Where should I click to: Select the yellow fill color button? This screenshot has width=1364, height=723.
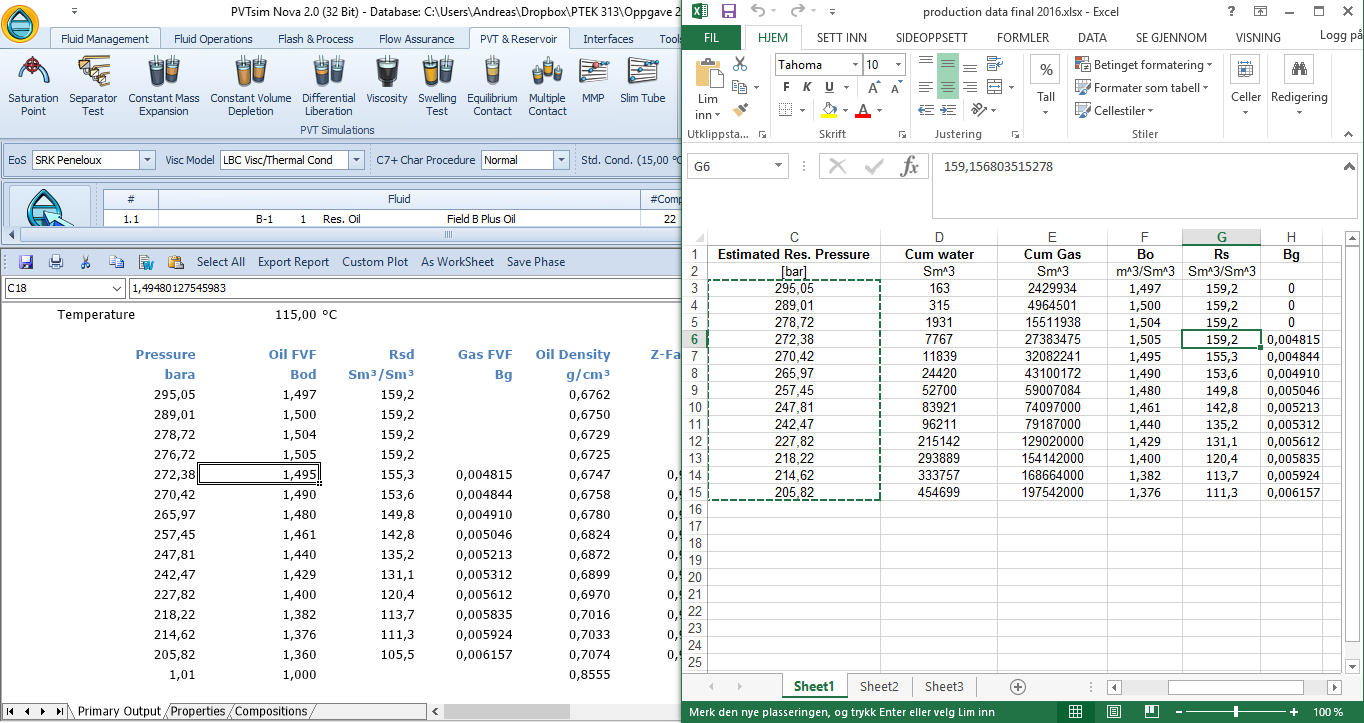click(829, 110)
